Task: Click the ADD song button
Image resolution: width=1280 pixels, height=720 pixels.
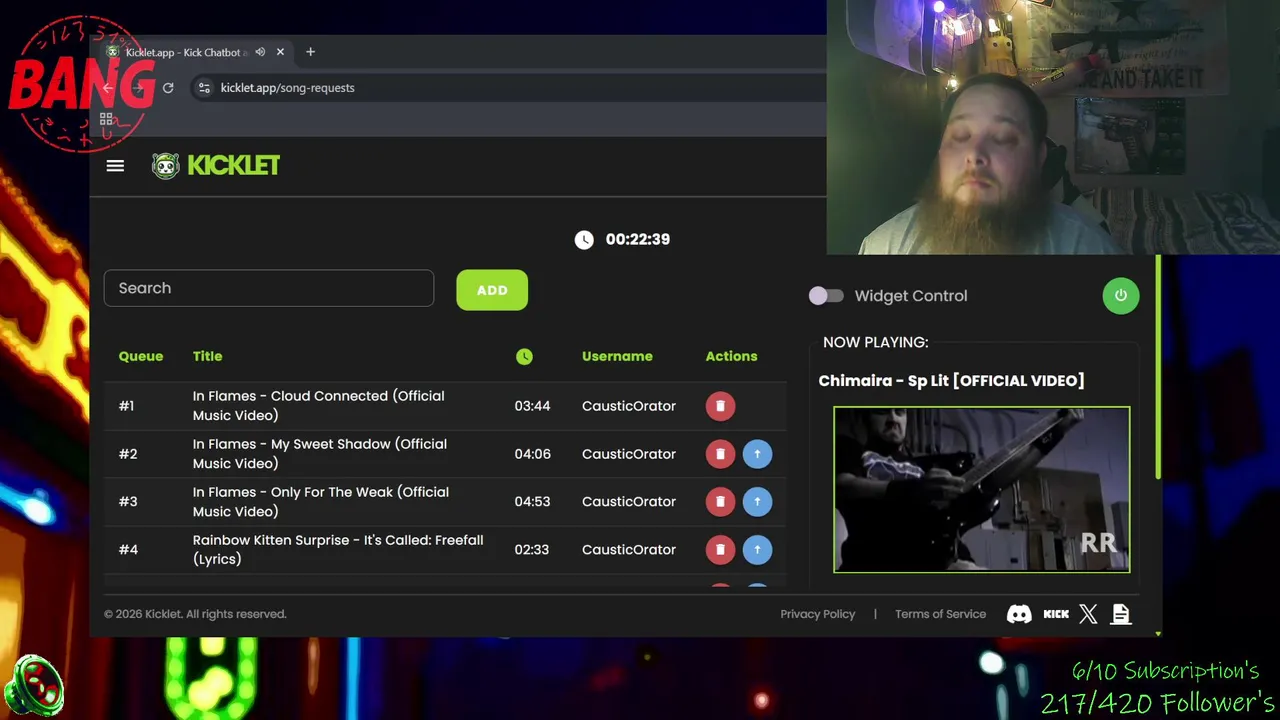Action: tap(492, 290)
